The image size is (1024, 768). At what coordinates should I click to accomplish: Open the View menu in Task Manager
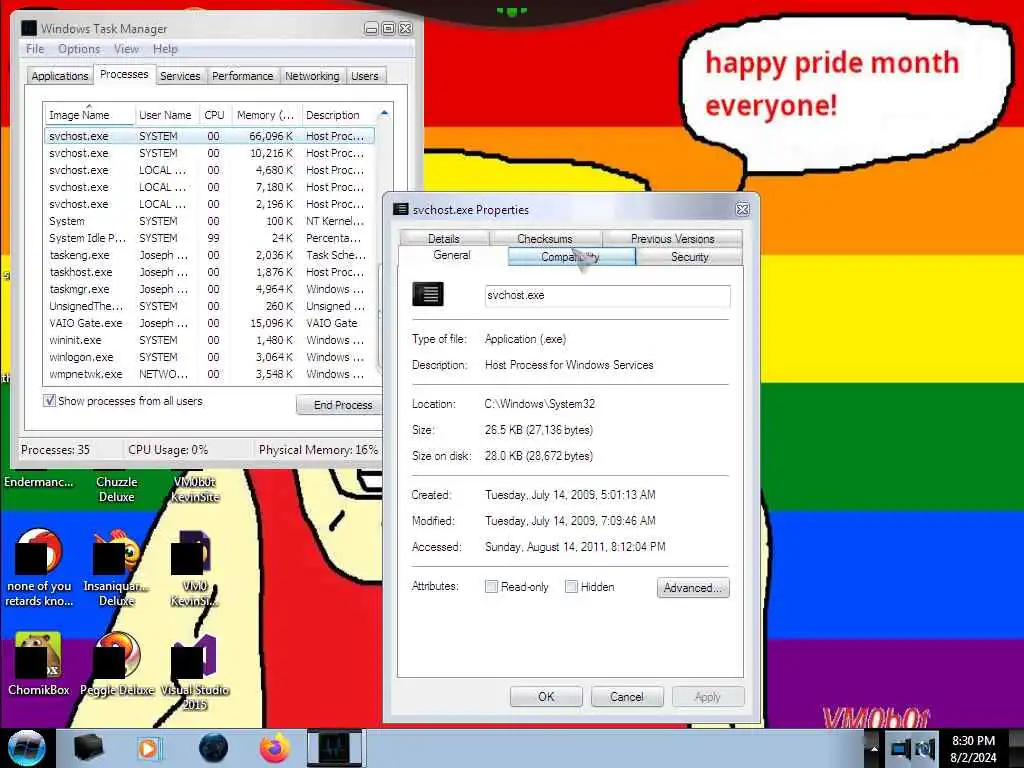[x=126, y=49]
